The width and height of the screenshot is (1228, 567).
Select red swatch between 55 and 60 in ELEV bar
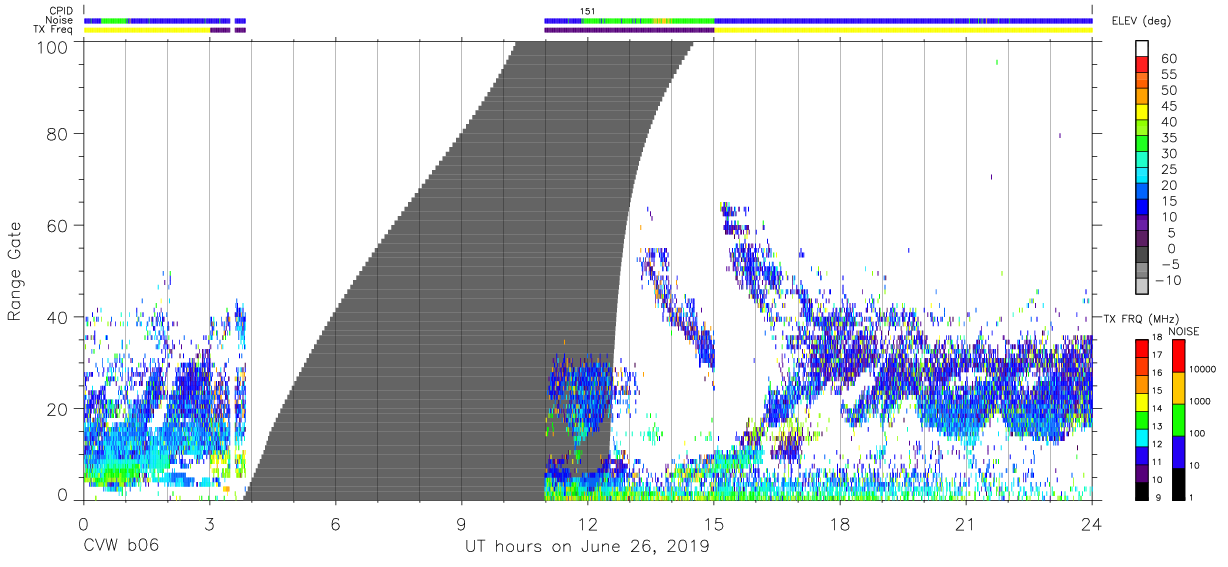(1142, 67)
